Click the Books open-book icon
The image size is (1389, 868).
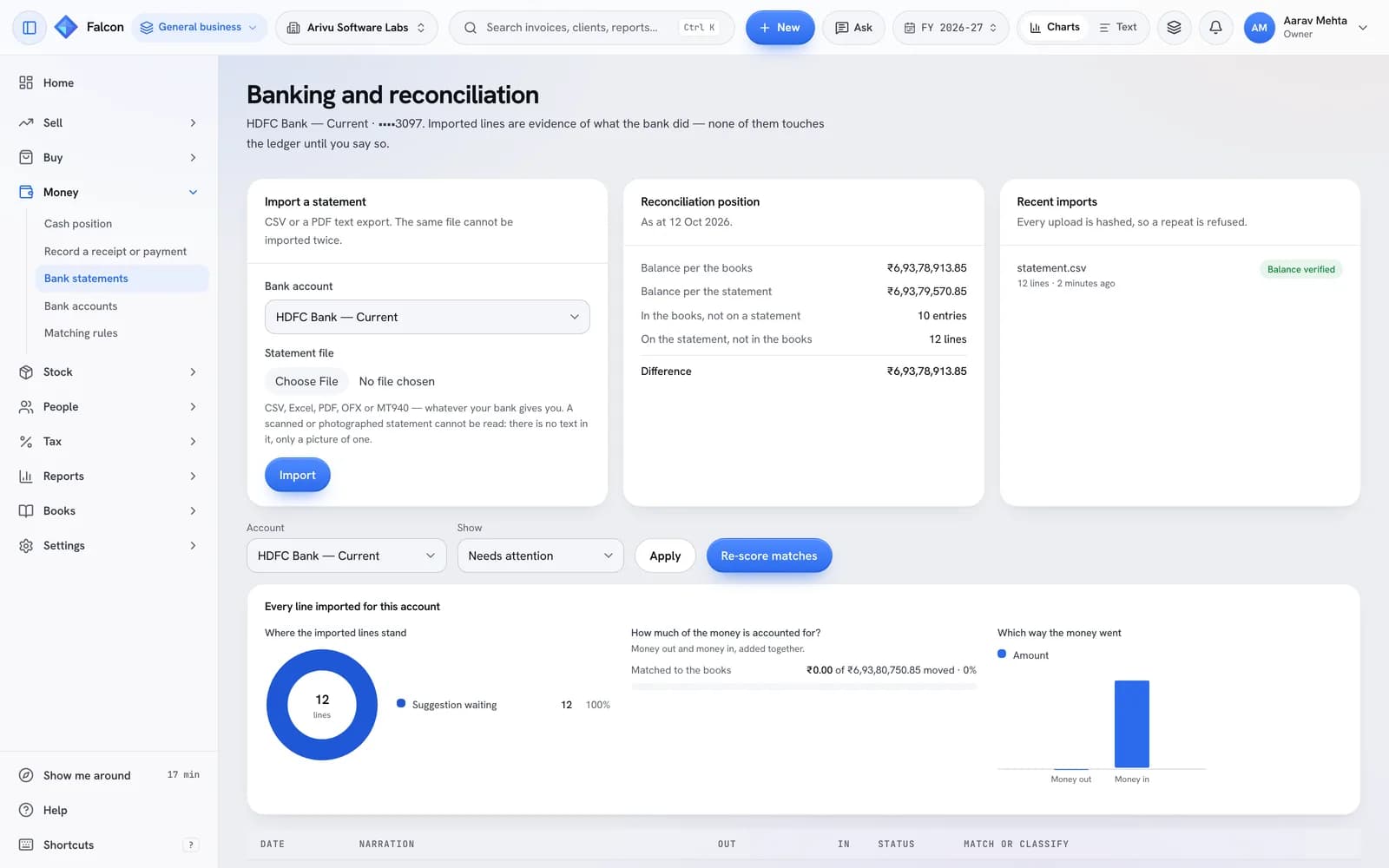26,510
